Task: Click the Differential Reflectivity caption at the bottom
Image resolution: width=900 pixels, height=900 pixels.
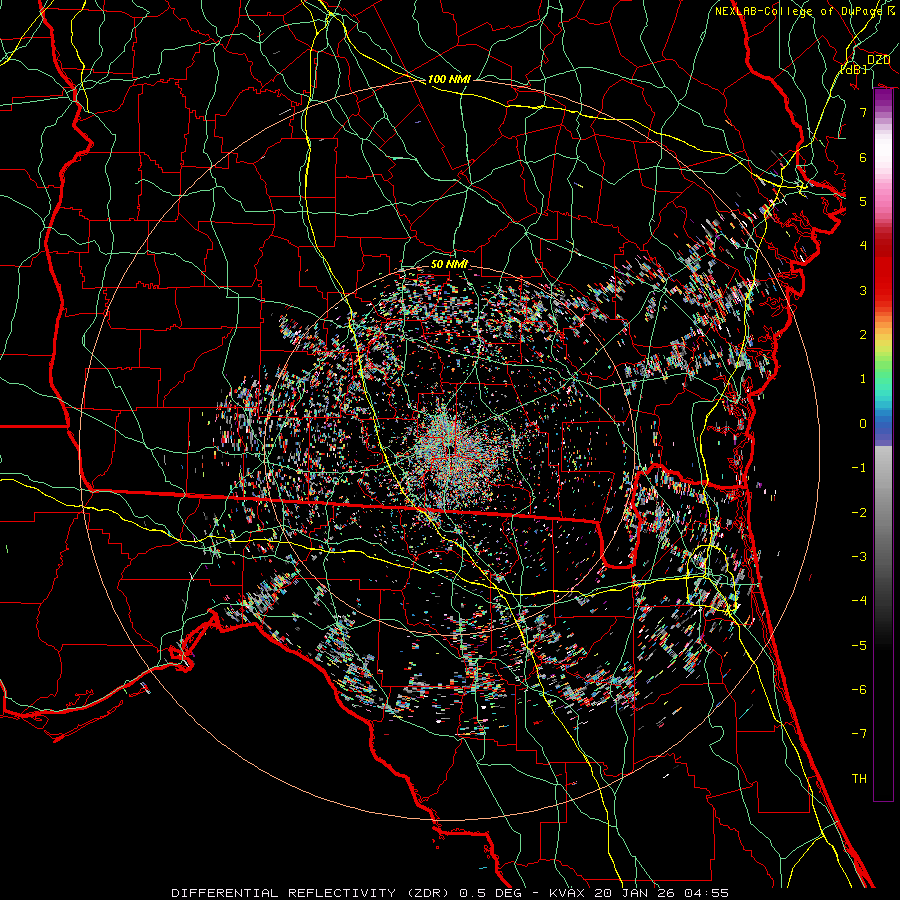Action: [450, 893]
